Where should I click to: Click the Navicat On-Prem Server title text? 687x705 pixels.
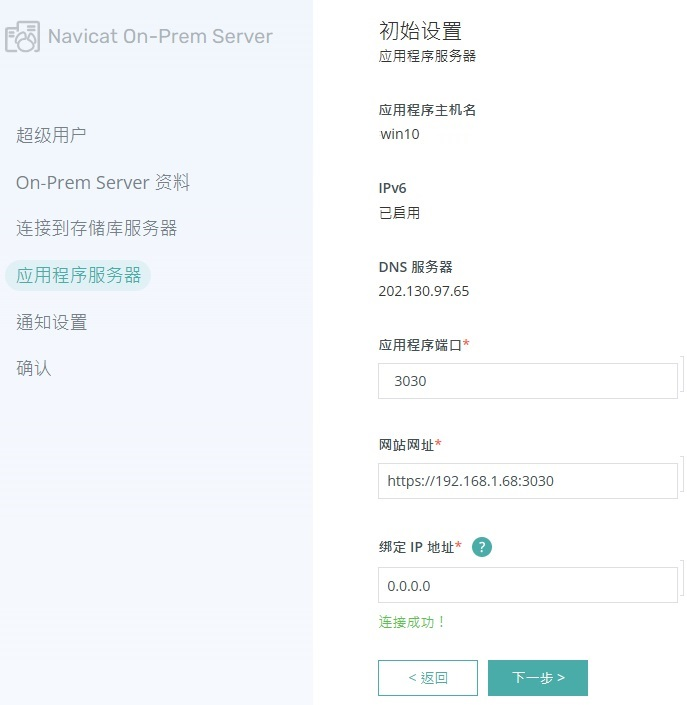160,36
